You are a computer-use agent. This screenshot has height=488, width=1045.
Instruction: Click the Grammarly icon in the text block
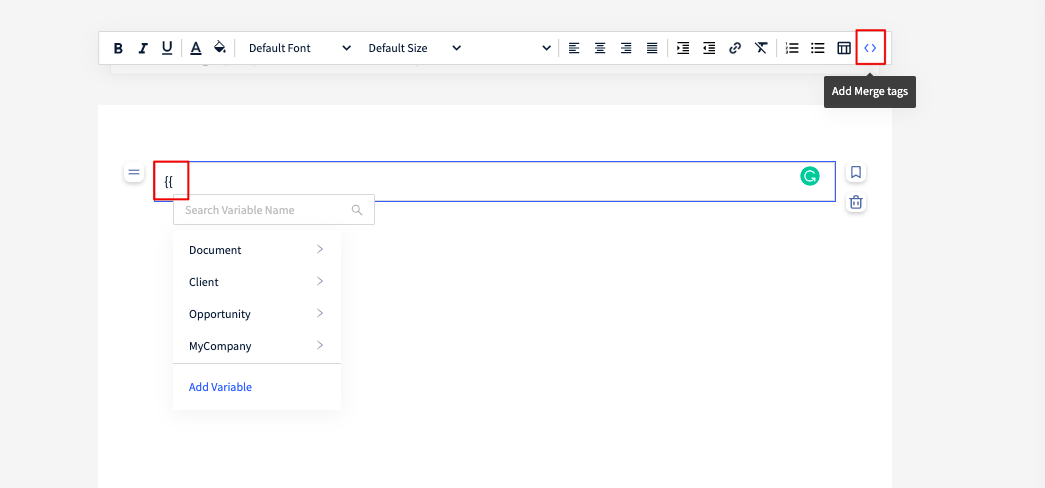click(x=810, y=176)
